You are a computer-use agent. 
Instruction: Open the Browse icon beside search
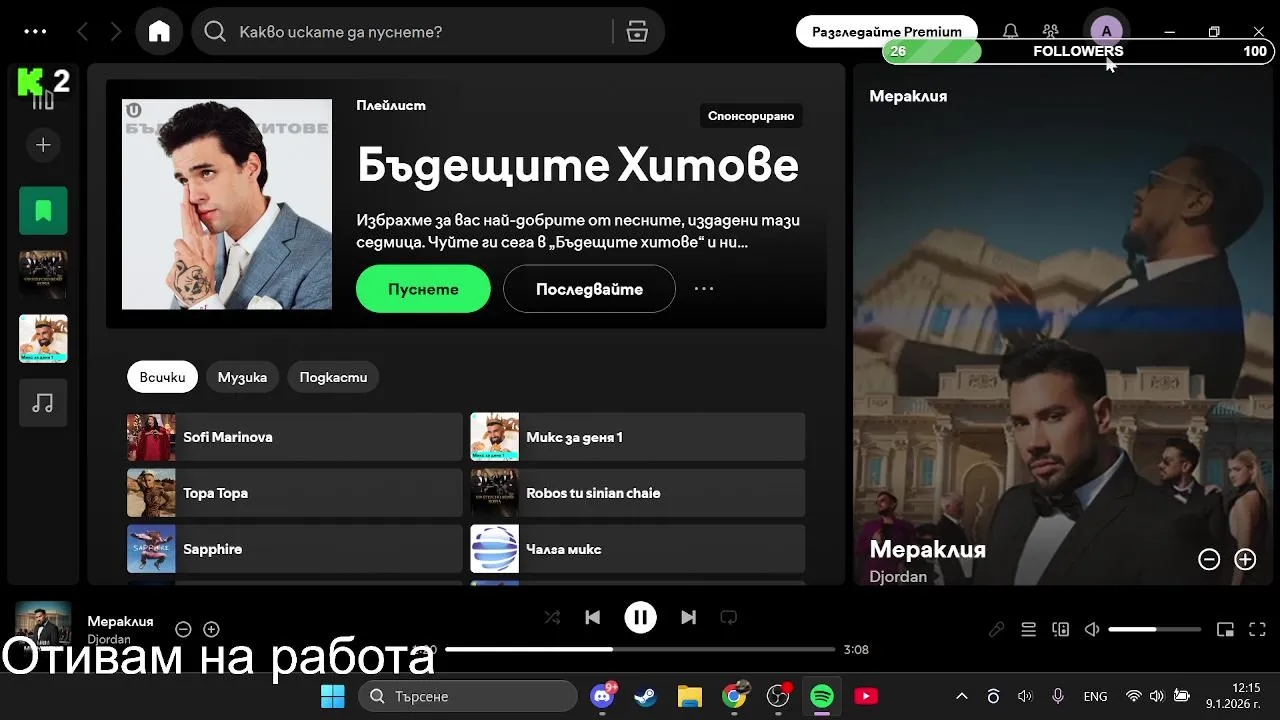(637, 32)
